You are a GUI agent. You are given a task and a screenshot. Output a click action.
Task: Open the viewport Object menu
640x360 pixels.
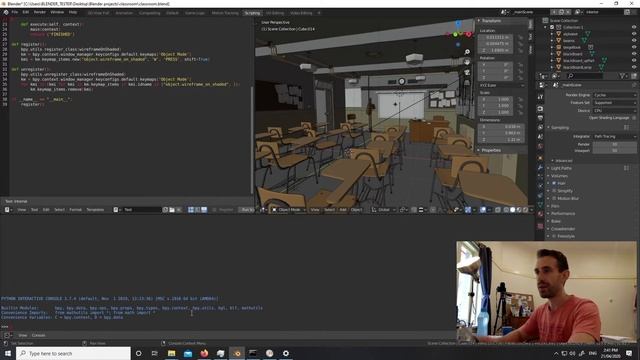pyautogui.click(x=356, y=210)
